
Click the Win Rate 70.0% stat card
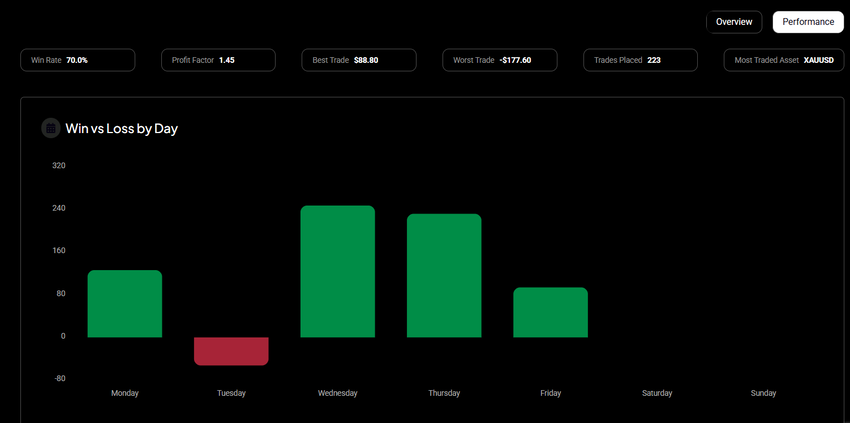[78, 60]
